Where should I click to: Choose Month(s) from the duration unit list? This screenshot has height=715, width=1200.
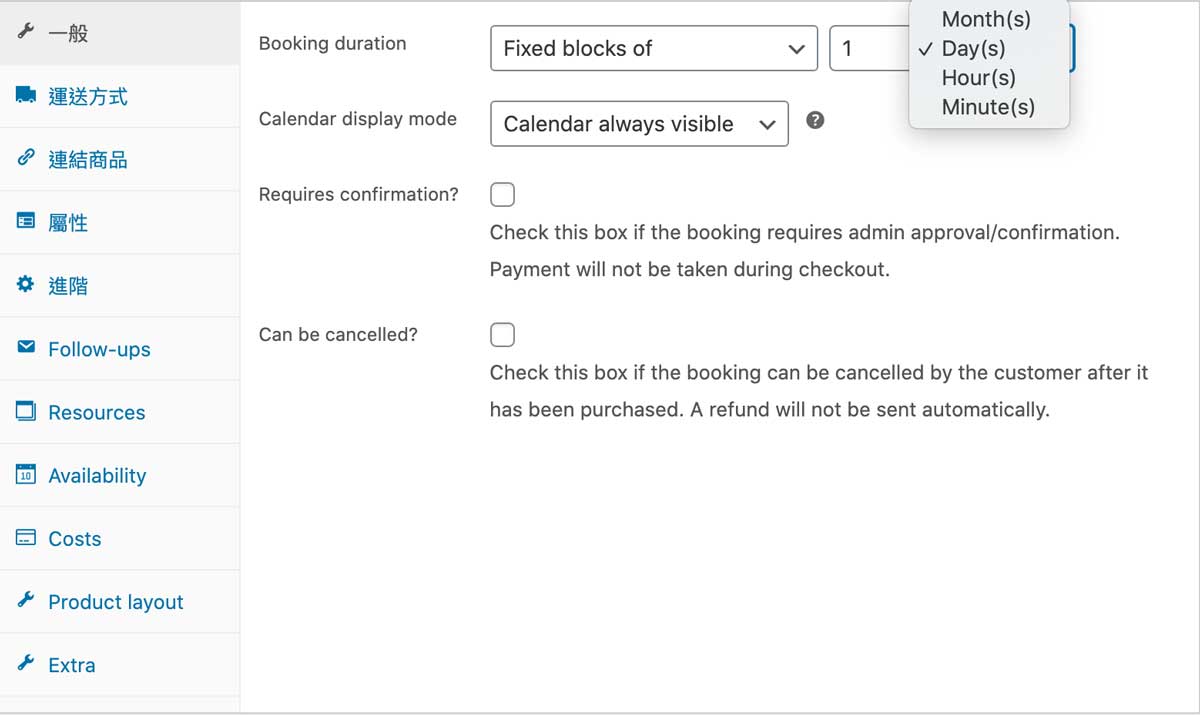pyautogui.click(x=989, y=18)
